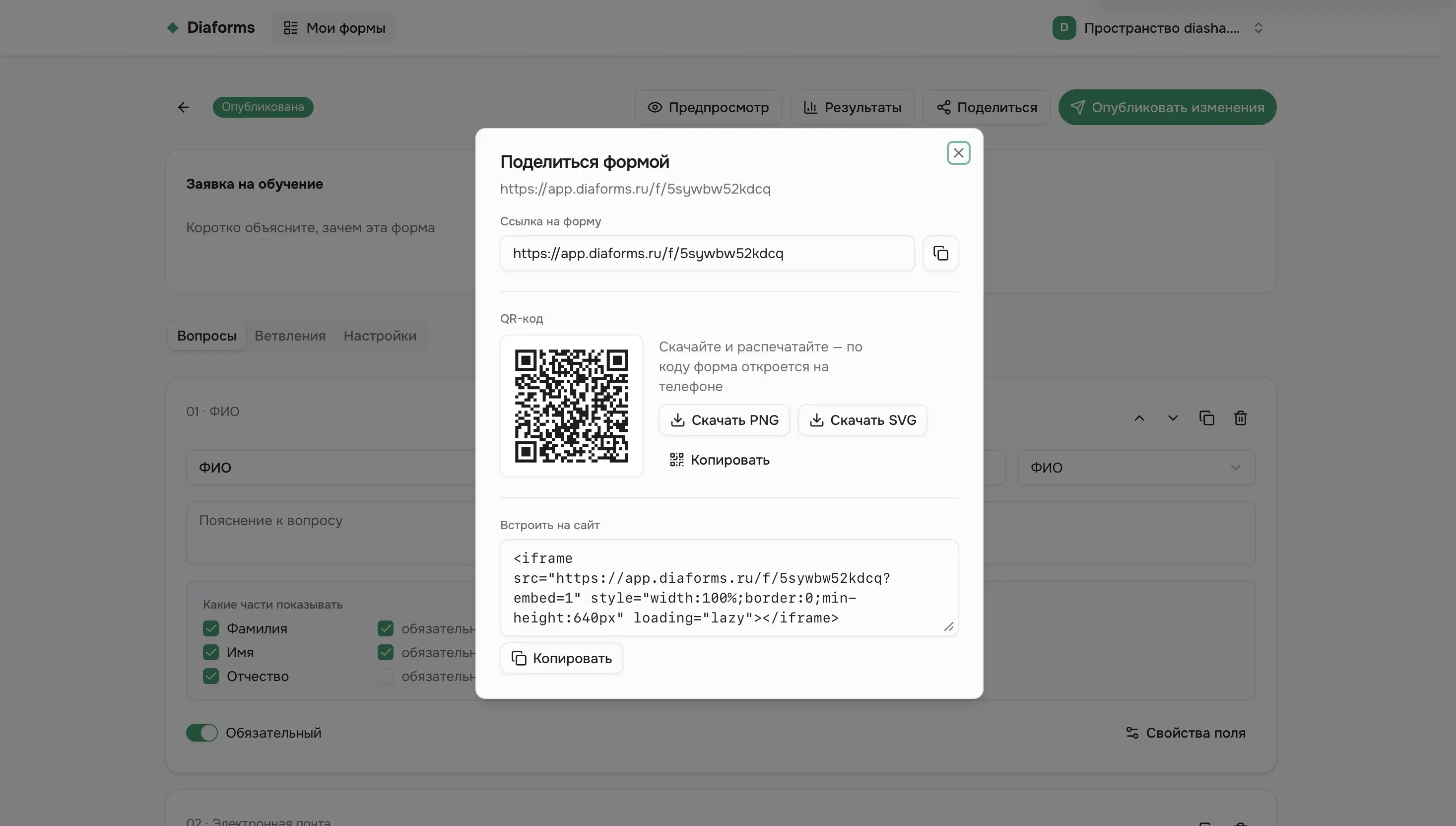Click the iframe embed code textarea
The image size is (1456, 826).
[729, 588]
